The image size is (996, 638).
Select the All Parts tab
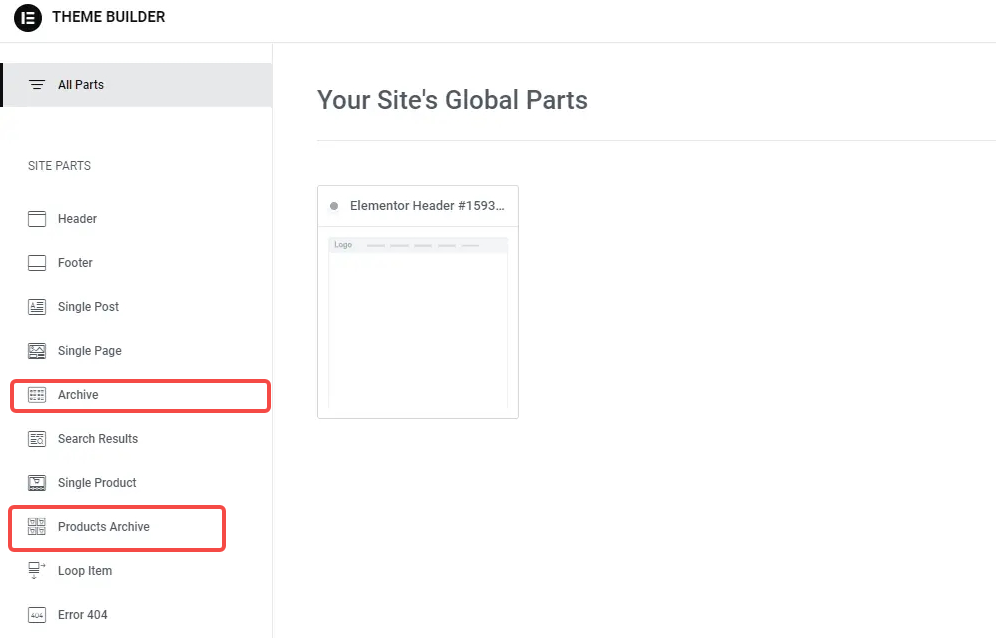pyautogui.click(x=81, y=85)
